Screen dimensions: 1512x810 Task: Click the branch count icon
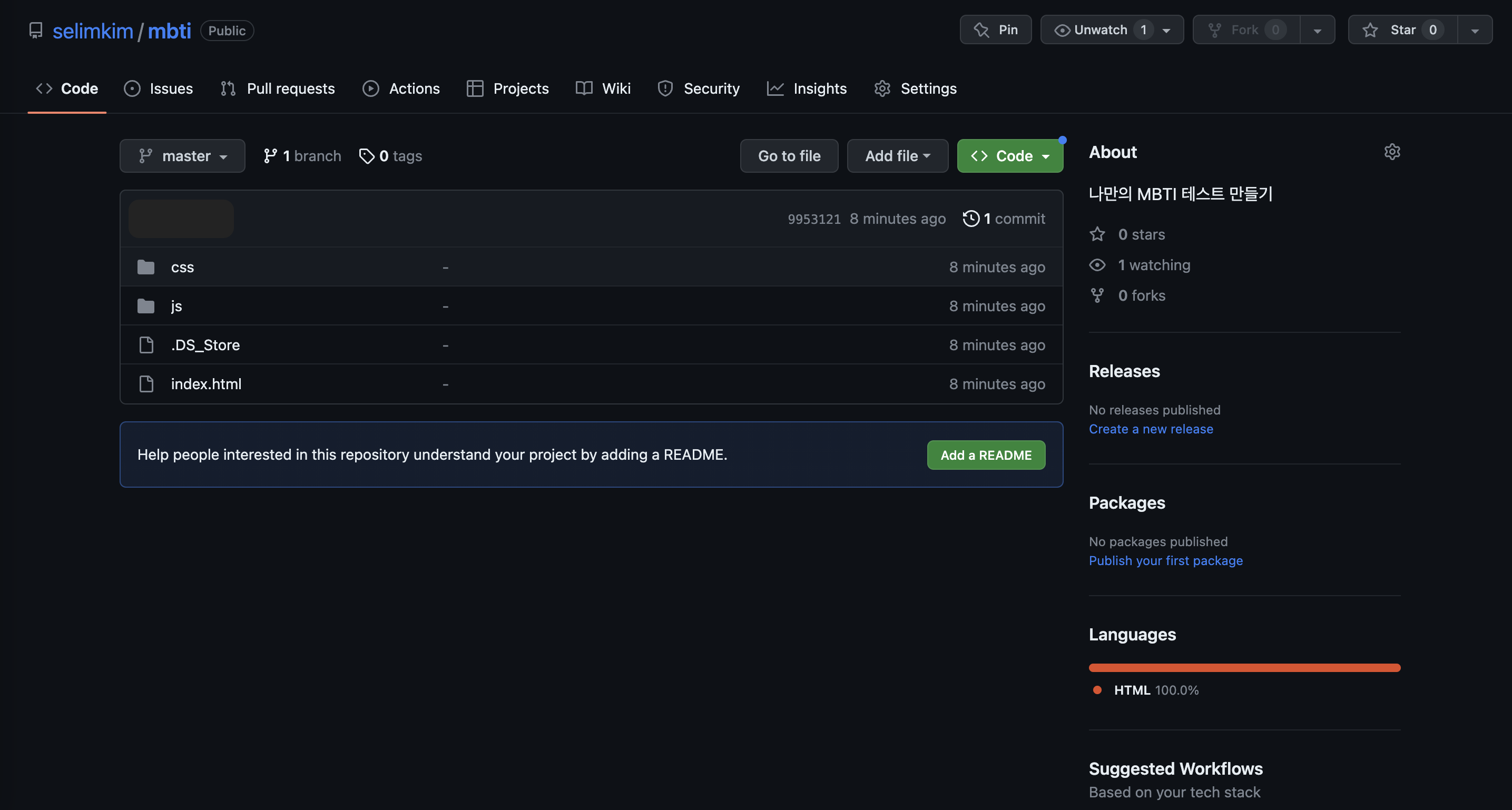[270, 156]
